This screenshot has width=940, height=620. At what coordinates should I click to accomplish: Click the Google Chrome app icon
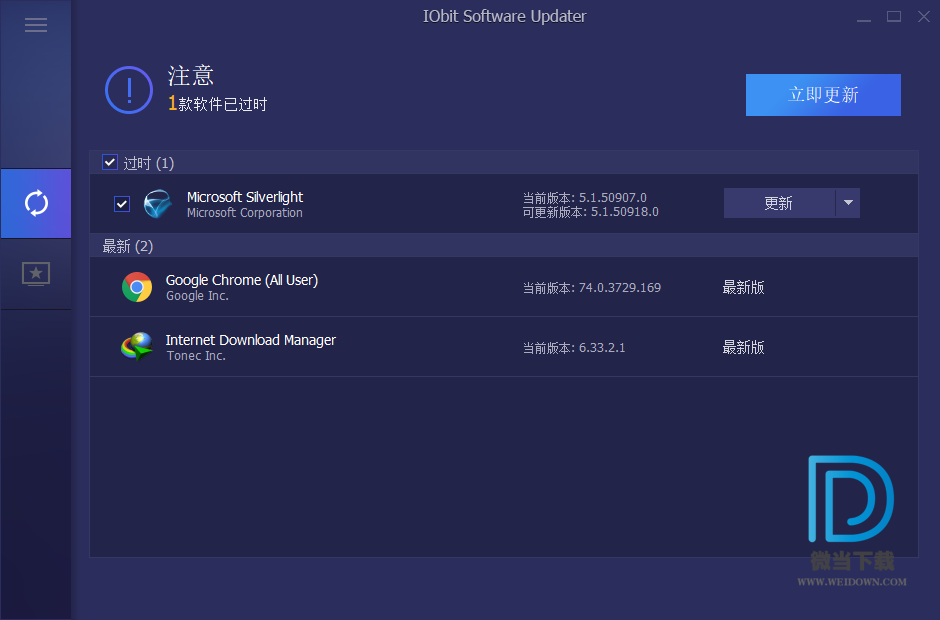pos(137,287)
